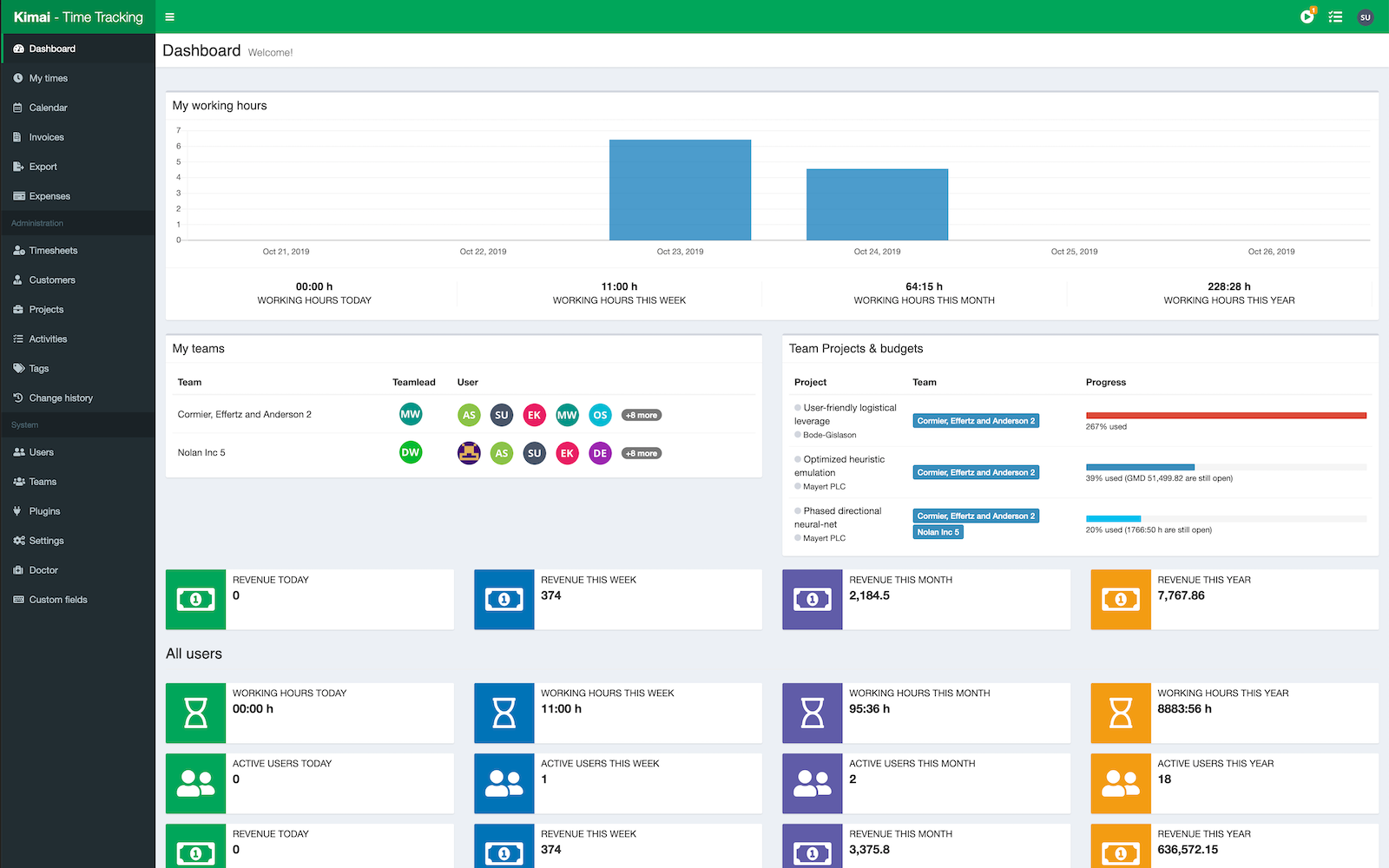Click the Projects briefcase icon
The image size is (1389, 868).
click(x=18, y=310)
